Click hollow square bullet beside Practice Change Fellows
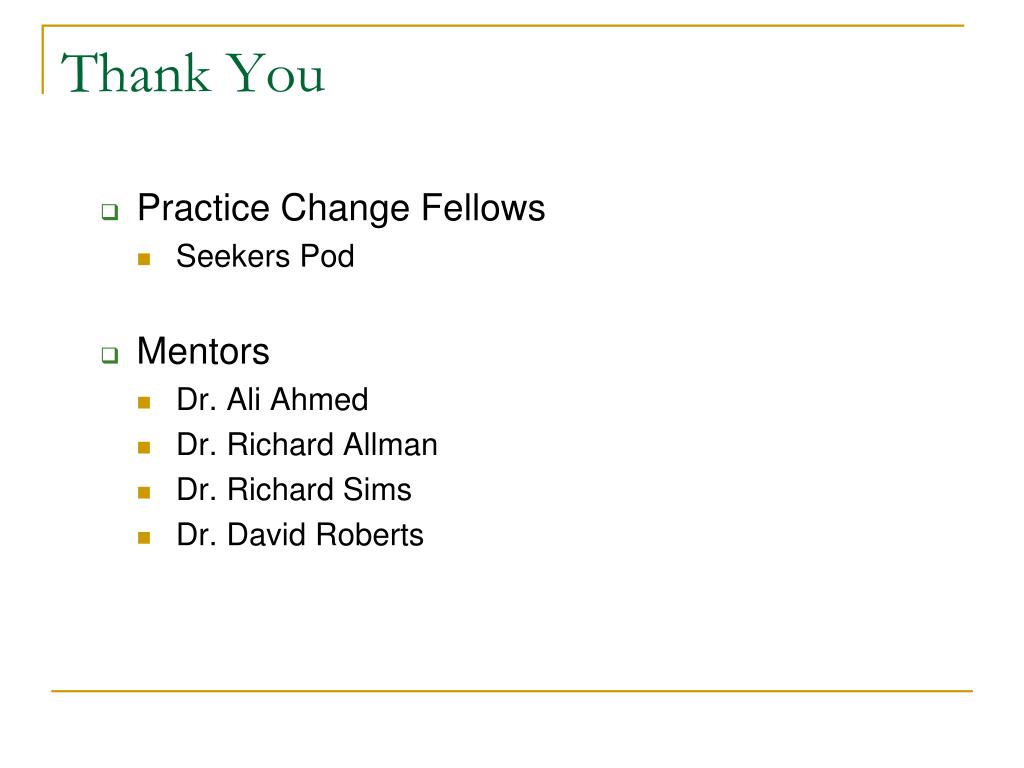Image resolution: width=1024 pixels, height=768 pixels. point(110,212)
